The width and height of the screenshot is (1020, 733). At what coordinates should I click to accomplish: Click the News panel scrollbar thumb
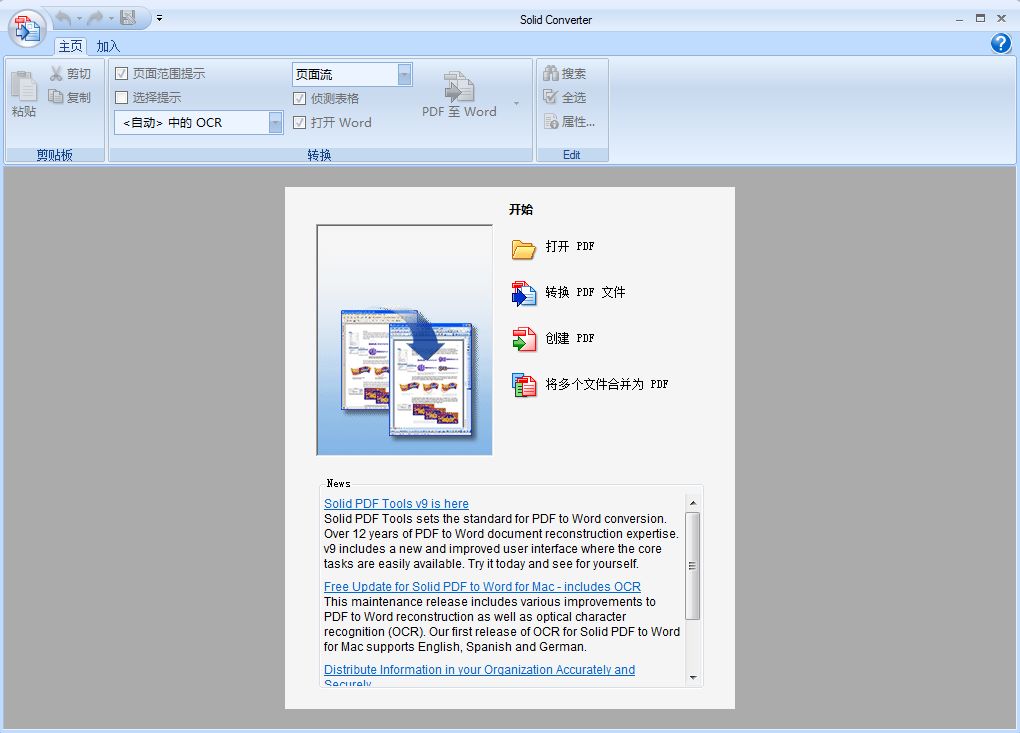(x=693, y=566)
